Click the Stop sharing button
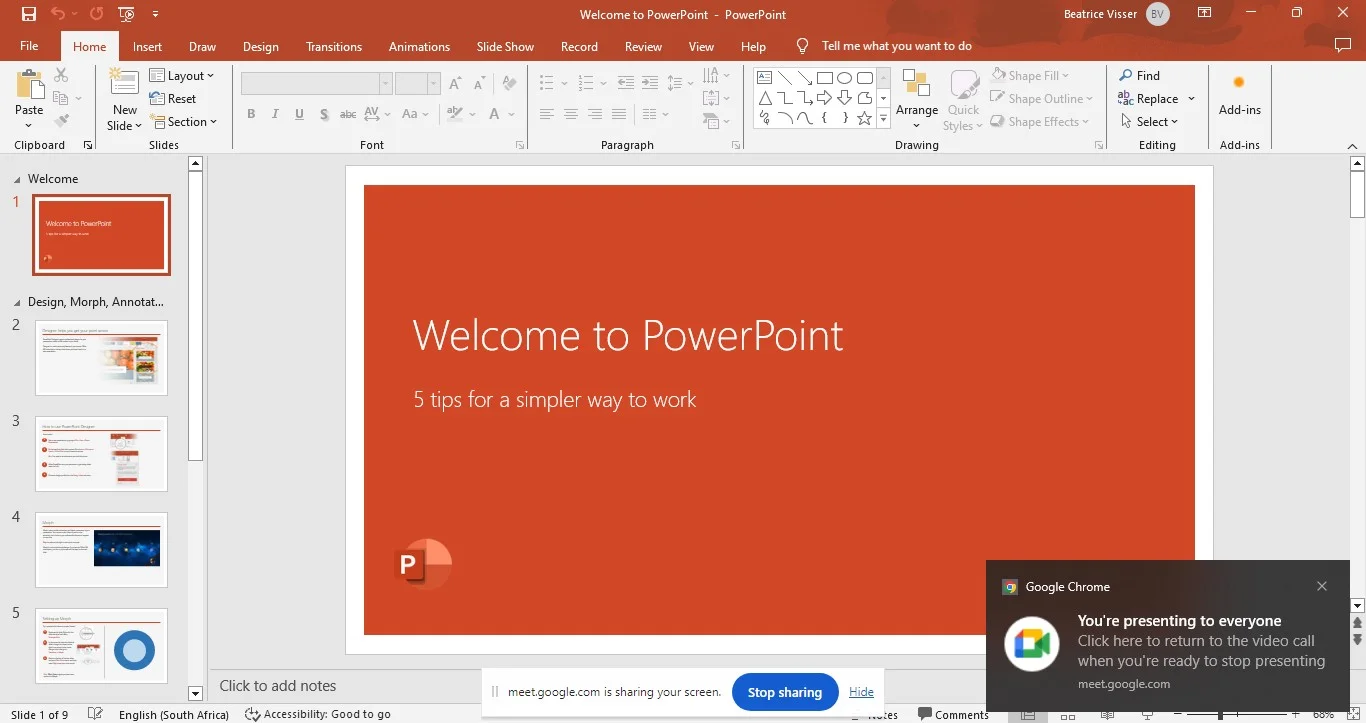Image resolution: width=1366 pixels, height=723 pixels. [785, 692]
